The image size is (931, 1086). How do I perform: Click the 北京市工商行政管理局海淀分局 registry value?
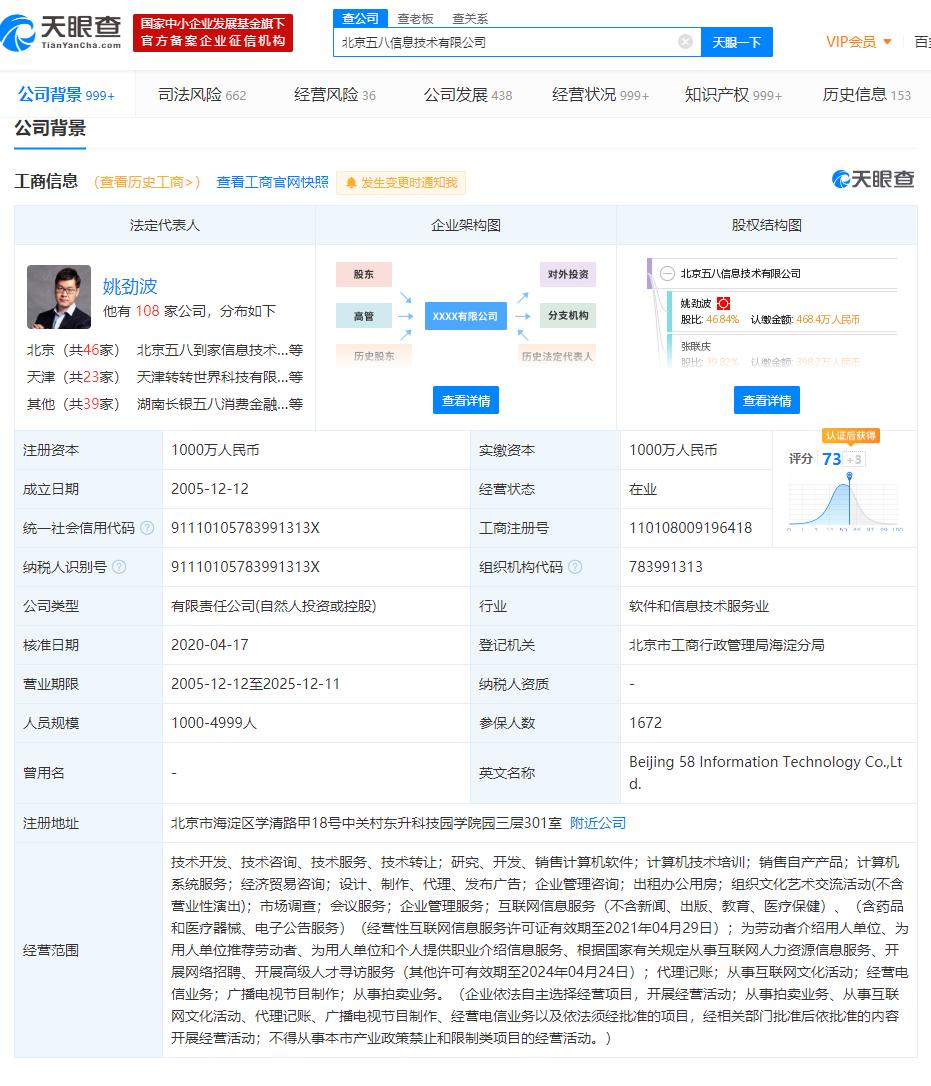click(727, 645)
